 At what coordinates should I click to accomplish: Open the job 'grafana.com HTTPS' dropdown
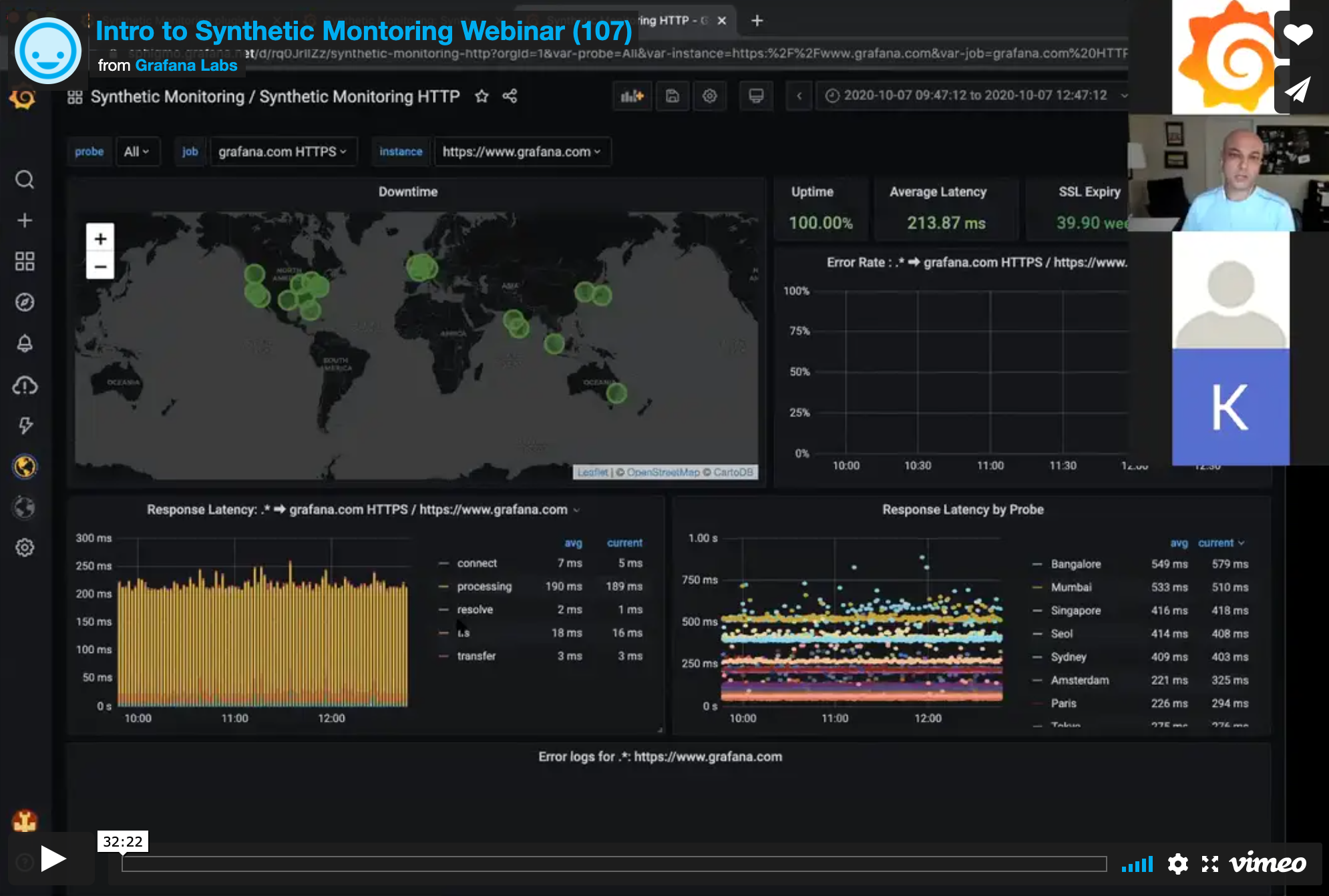(x=283, y=152)
